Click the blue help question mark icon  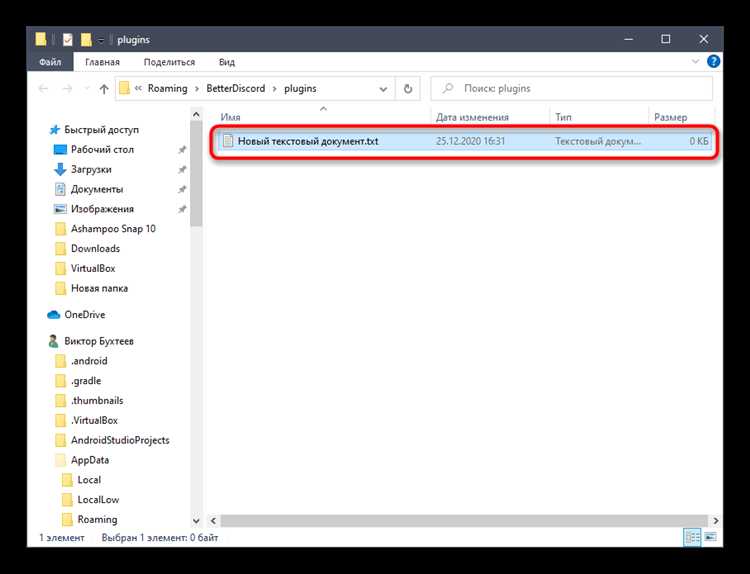pos(713,62)
